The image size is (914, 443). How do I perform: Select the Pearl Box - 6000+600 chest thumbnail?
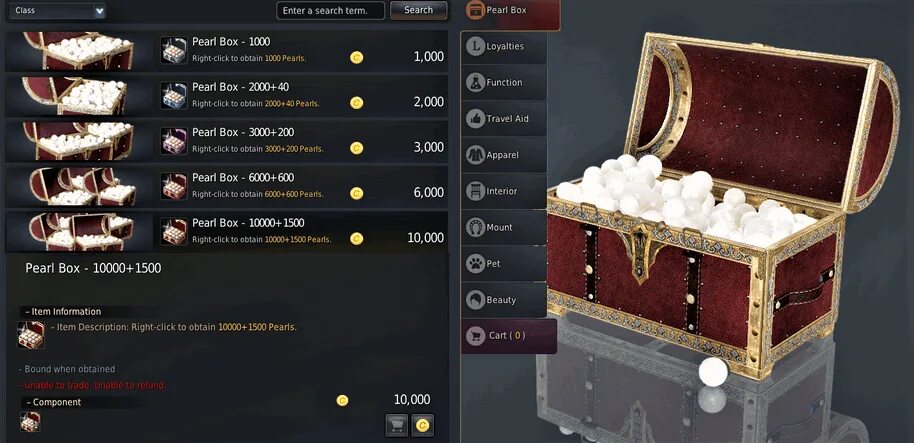point(82,187)
